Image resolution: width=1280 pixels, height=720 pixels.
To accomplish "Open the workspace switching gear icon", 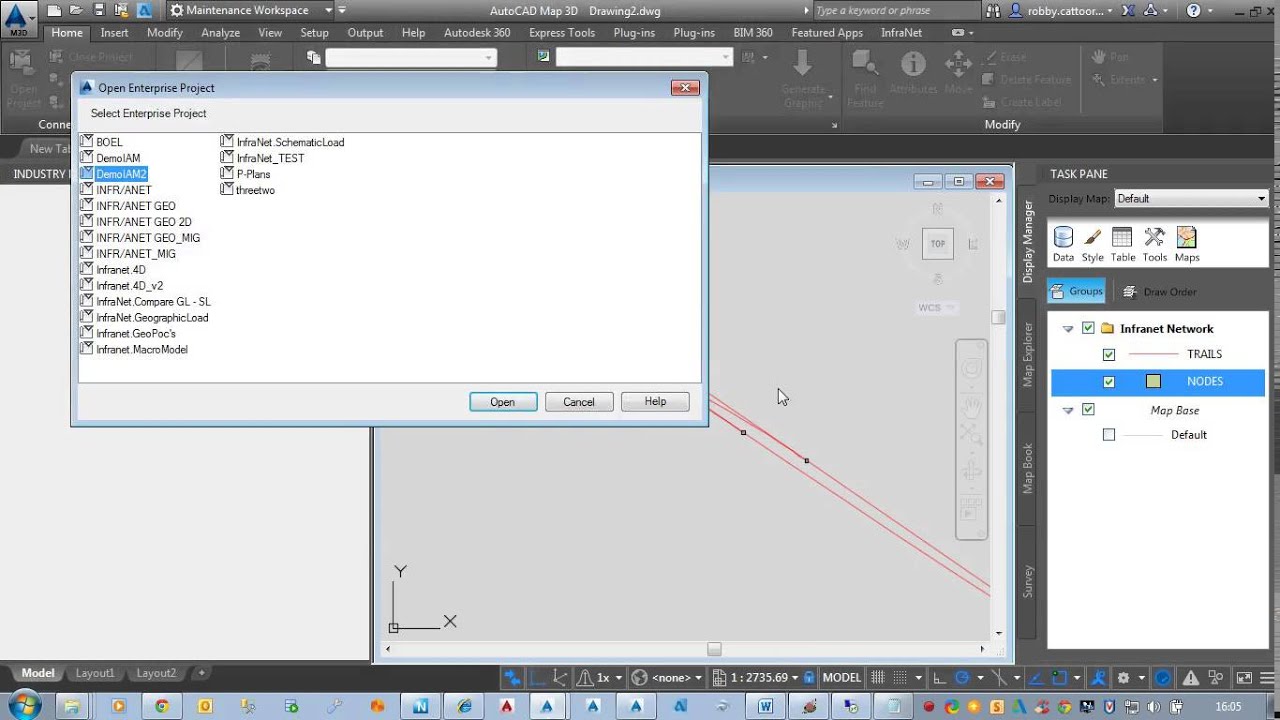I will point(1123,677).
